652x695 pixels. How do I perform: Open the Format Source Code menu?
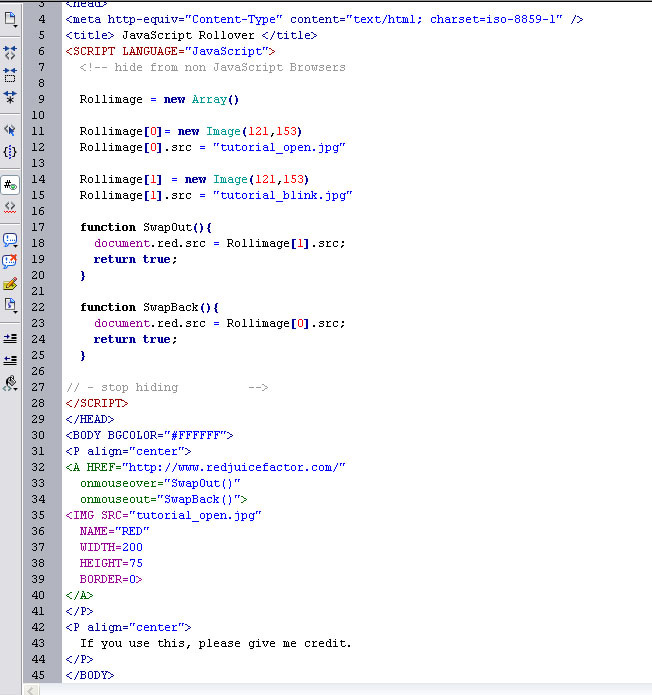point(10,383)
